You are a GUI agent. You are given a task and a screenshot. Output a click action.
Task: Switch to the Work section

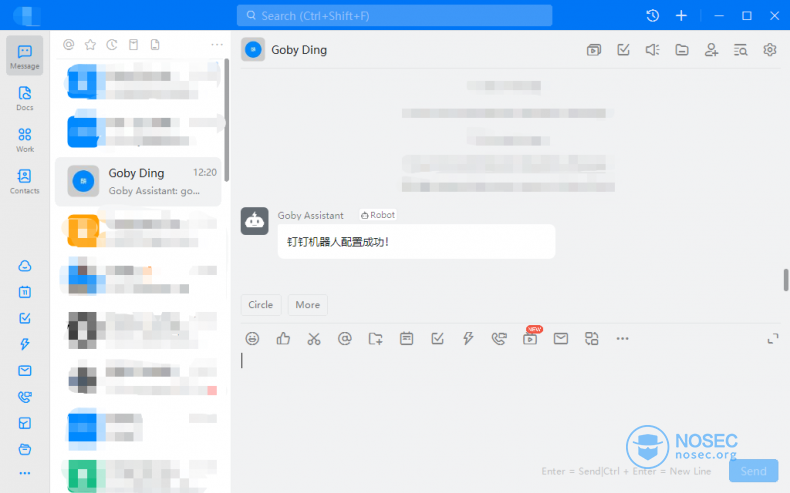point(24,139)
